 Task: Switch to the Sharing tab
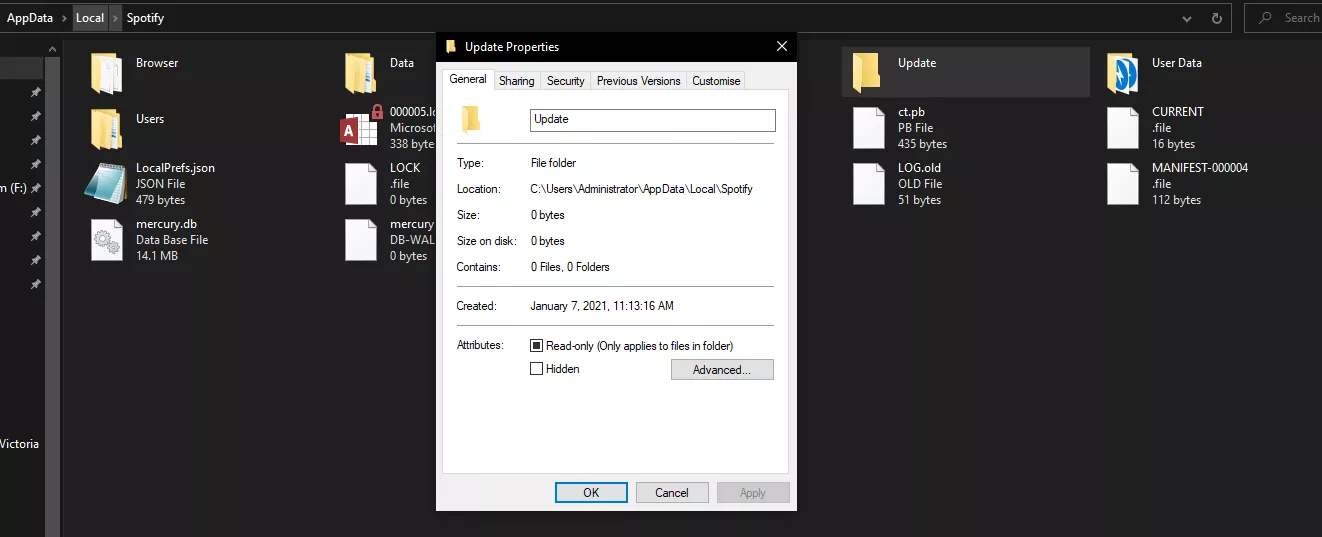pos(517,81)
